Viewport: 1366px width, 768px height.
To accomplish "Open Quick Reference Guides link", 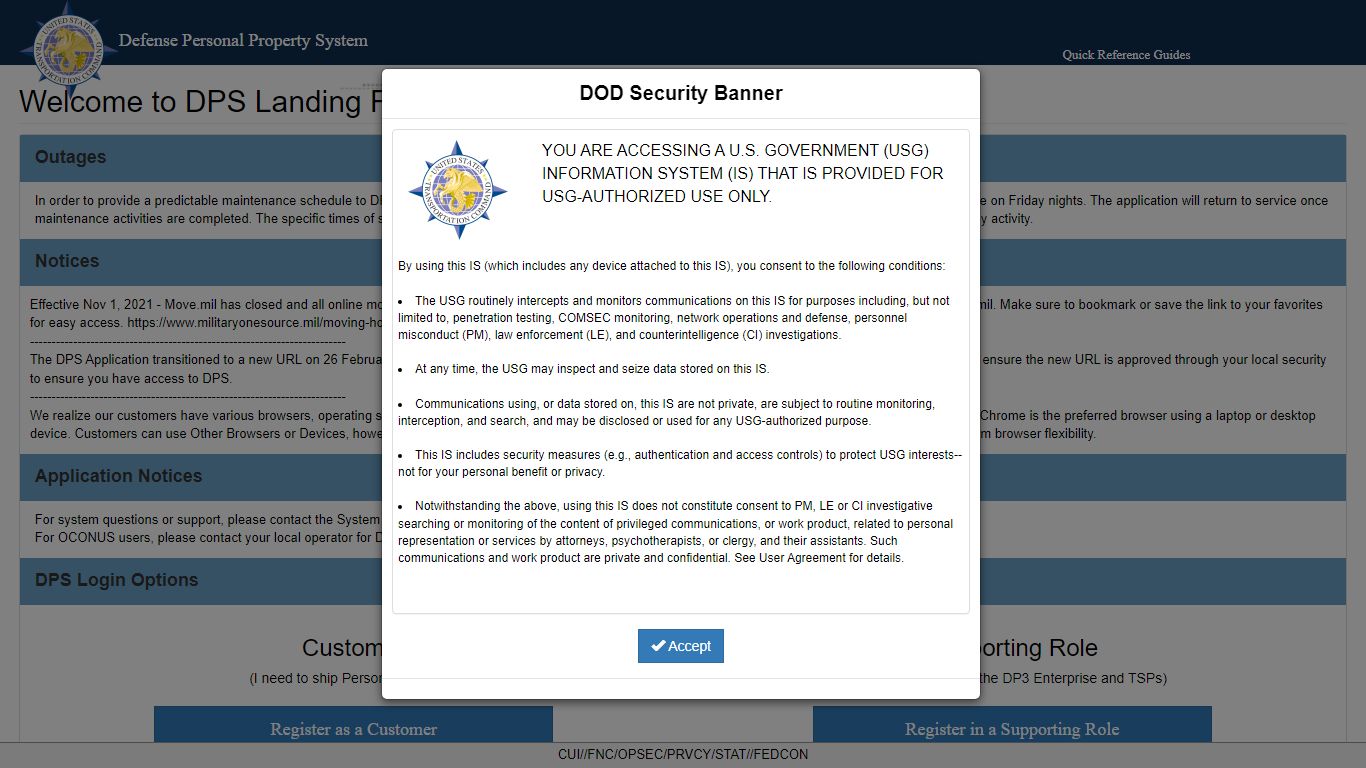I will [x=1126, y=55].
